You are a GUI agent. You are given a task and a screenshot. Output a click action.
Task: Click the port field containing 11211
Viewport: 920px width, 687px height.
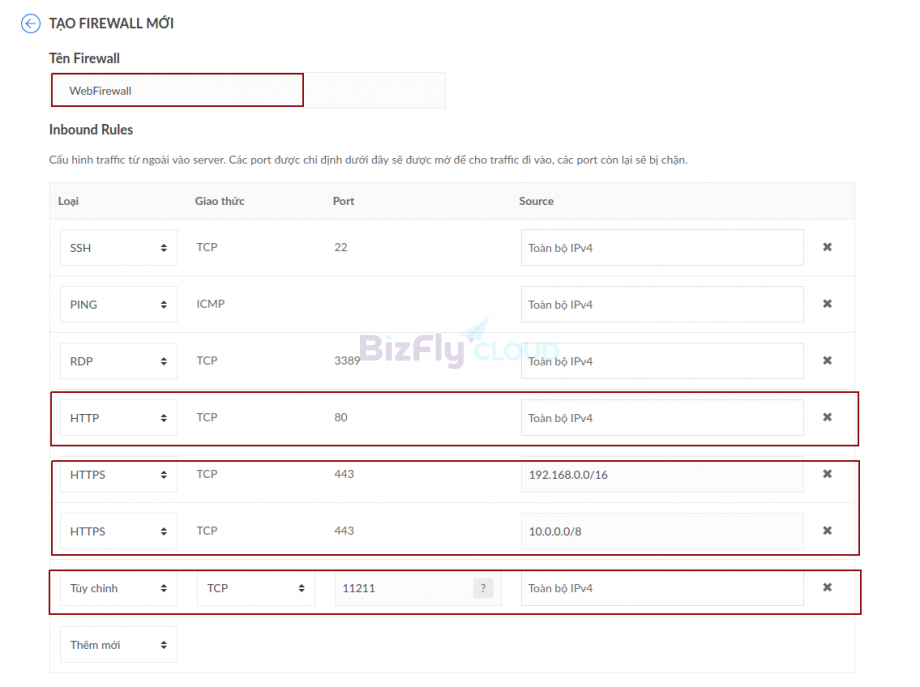(x=418, y=588)
